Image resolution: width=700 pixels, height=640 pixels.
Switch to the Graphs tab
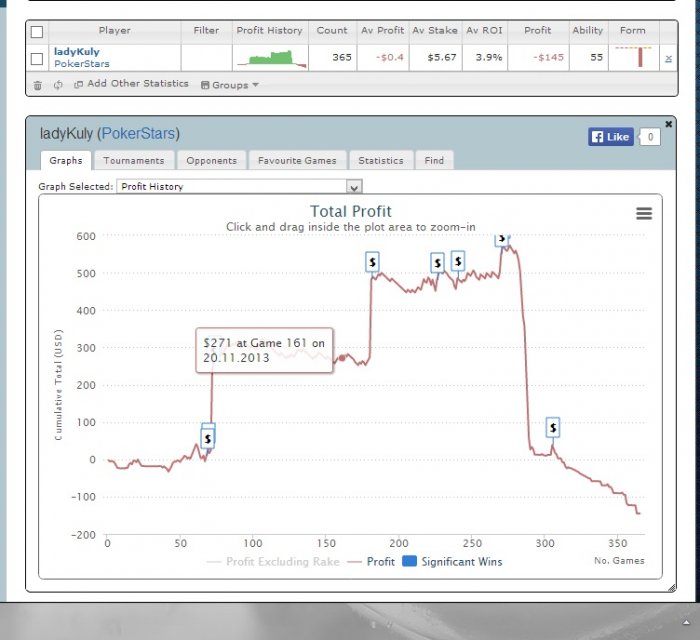(x=66, y=160)
